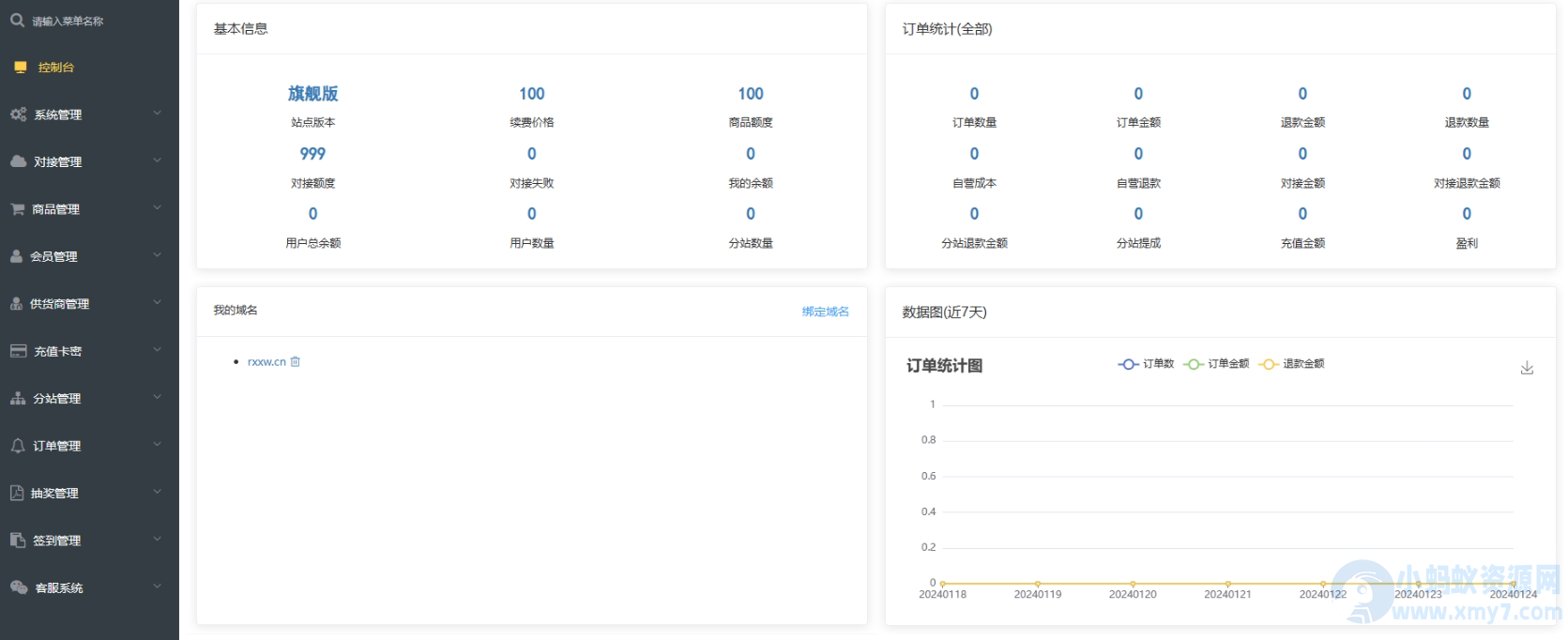This screenshot has height=640, width=1568.
Task: Expand the 系统管理 submenu chevron
Action: pyautogui.click(x=158, y=114)
